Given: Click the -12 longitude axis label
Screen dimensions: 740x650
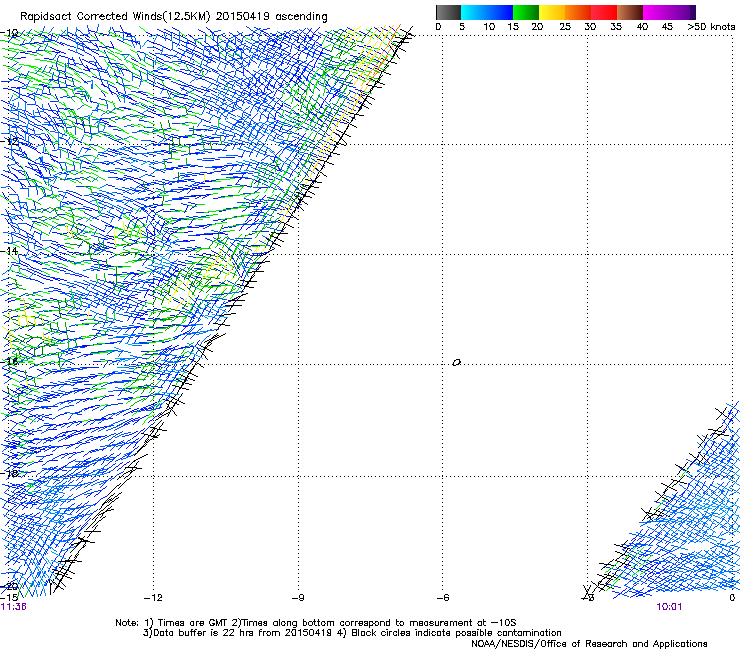Looking at the screenshot, I should point(153,598).
